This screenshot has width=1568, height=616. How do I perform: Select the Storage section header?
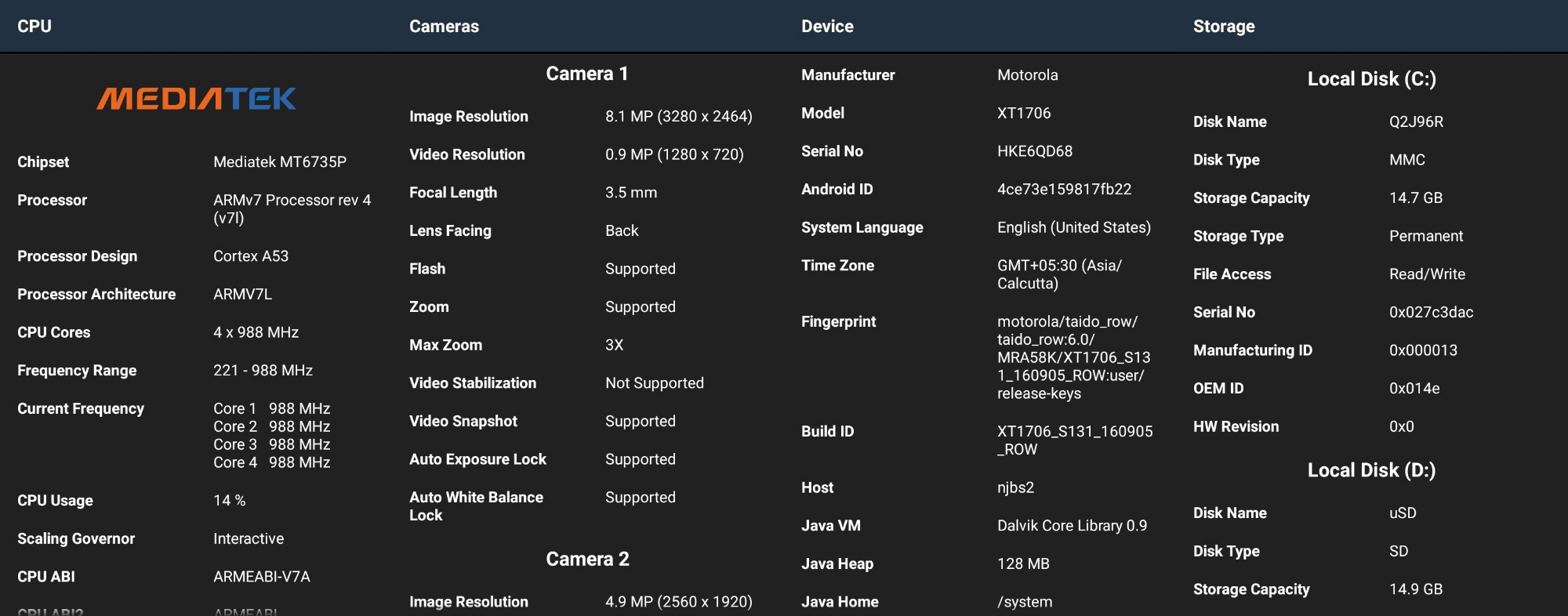click(1223, 26)
